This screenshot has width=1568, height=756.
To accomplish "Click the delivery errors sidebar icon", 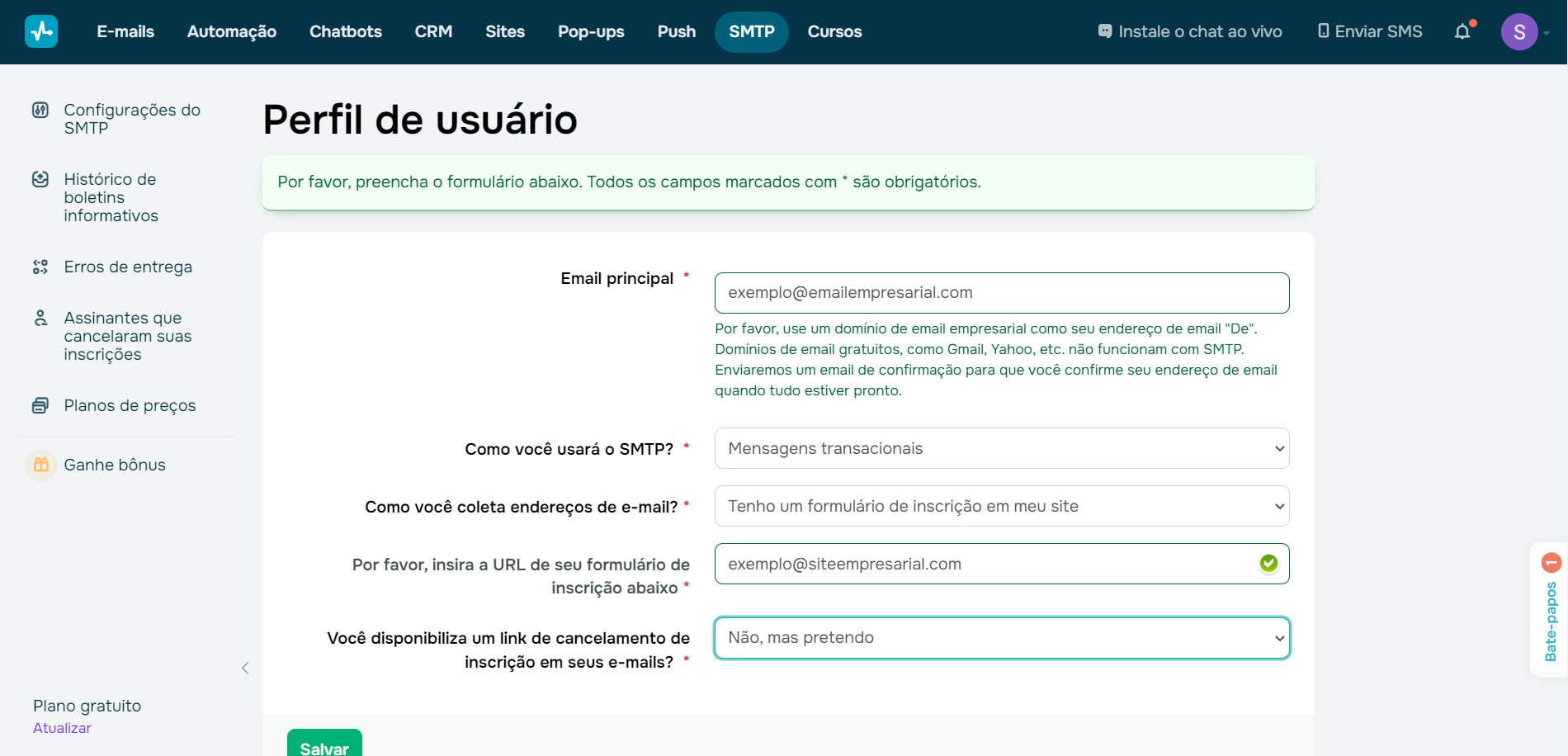I will (40, 267).
